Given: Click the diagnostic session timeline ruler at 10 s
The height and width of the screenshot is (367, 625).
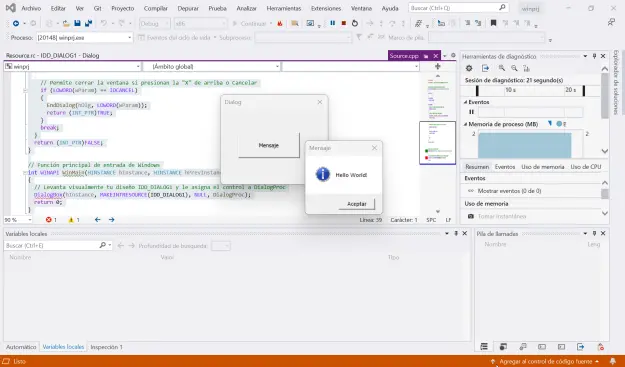Looking at the screenshot, I should [x=511, y=90].
